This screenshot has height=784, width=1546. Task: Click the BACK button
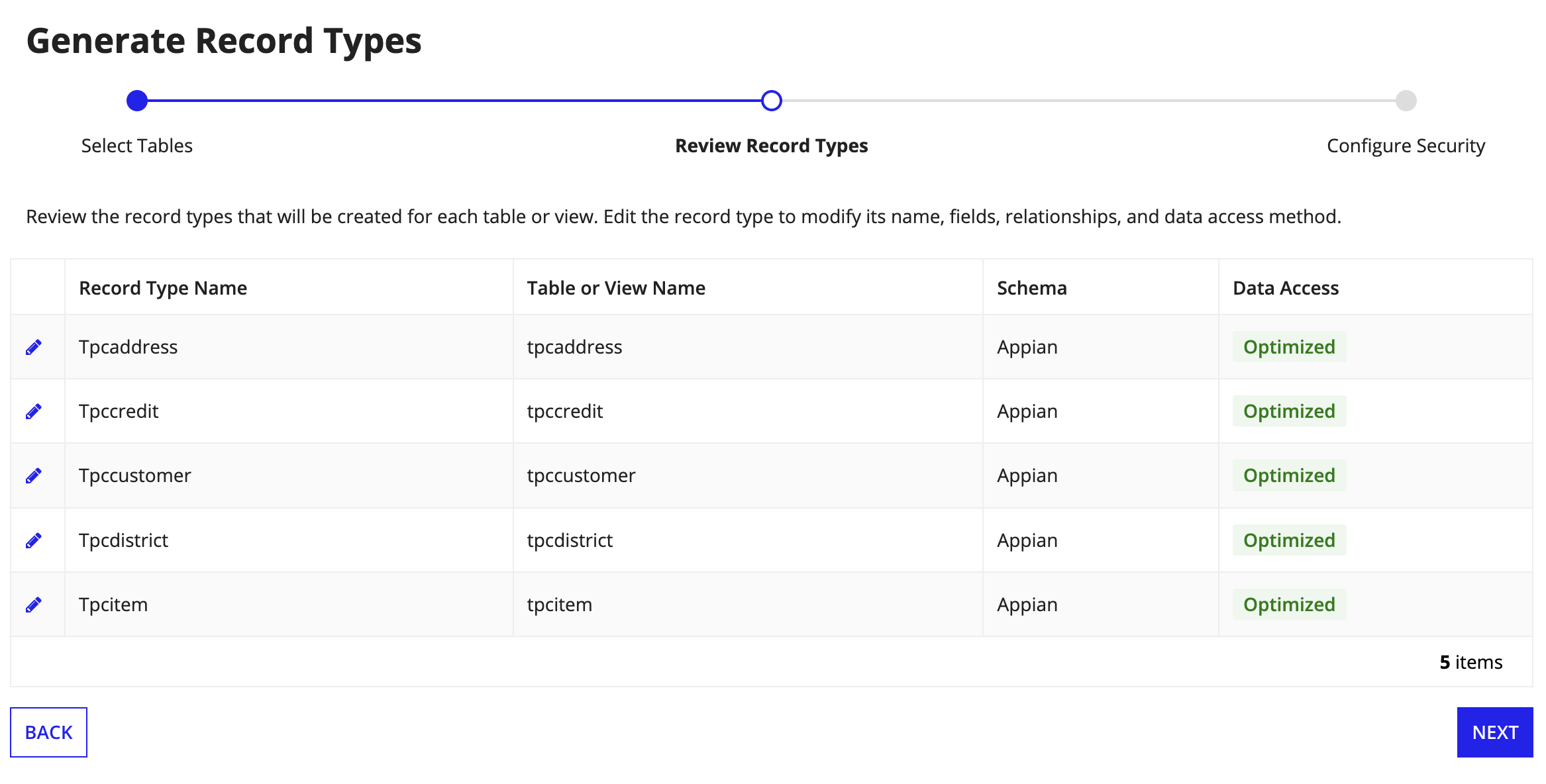pos(48,732)
